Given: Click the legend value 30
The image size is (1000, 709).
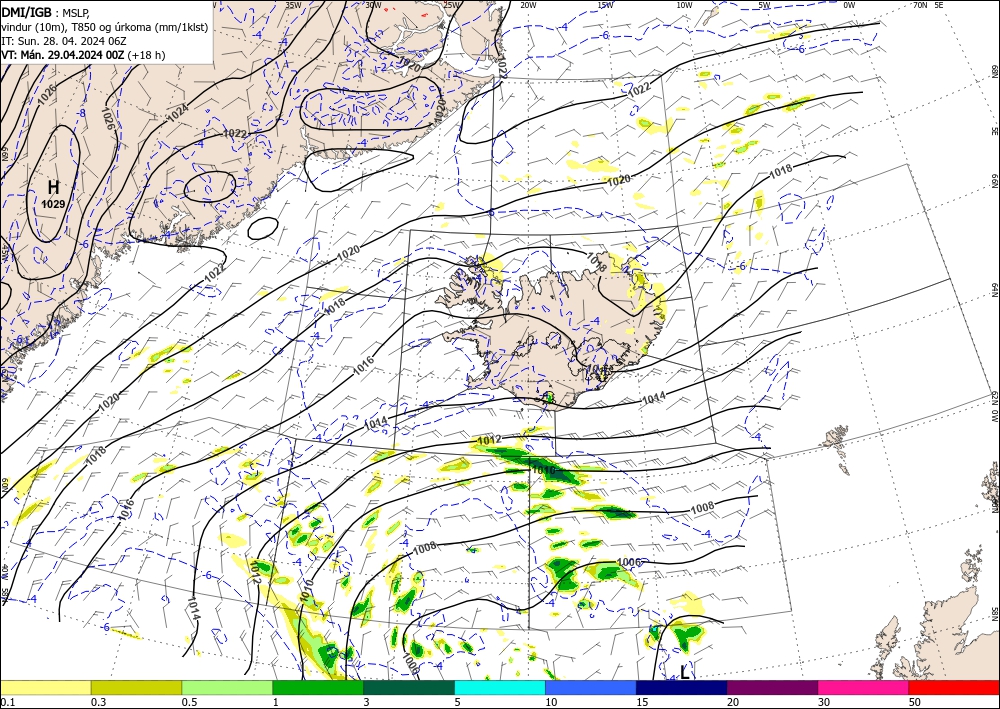Looking at the screenshot, I should (823, 701).
